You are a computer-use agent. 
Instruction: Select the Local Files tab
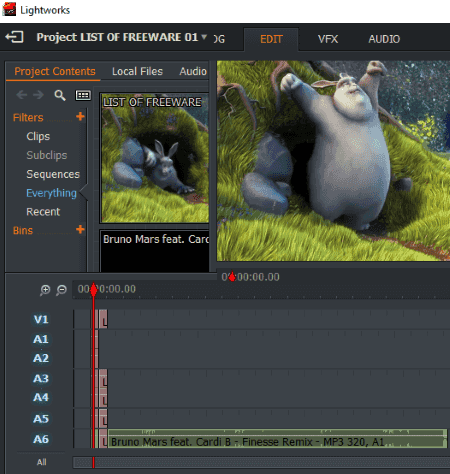[x=137, y=71]
